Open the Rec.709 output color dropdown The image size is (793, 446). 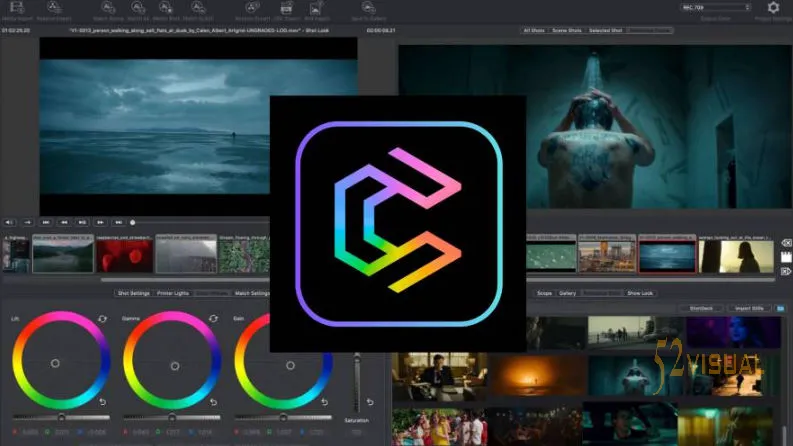click(x=715, y=8)
